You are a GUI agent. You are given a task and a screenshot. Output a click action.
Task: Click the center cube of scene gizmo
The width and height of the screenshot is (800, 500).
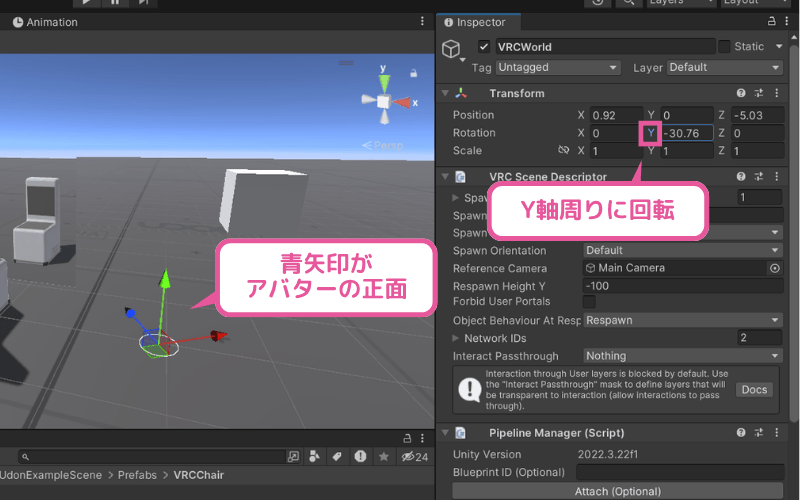pyautogui.click(x=384, y=102)
